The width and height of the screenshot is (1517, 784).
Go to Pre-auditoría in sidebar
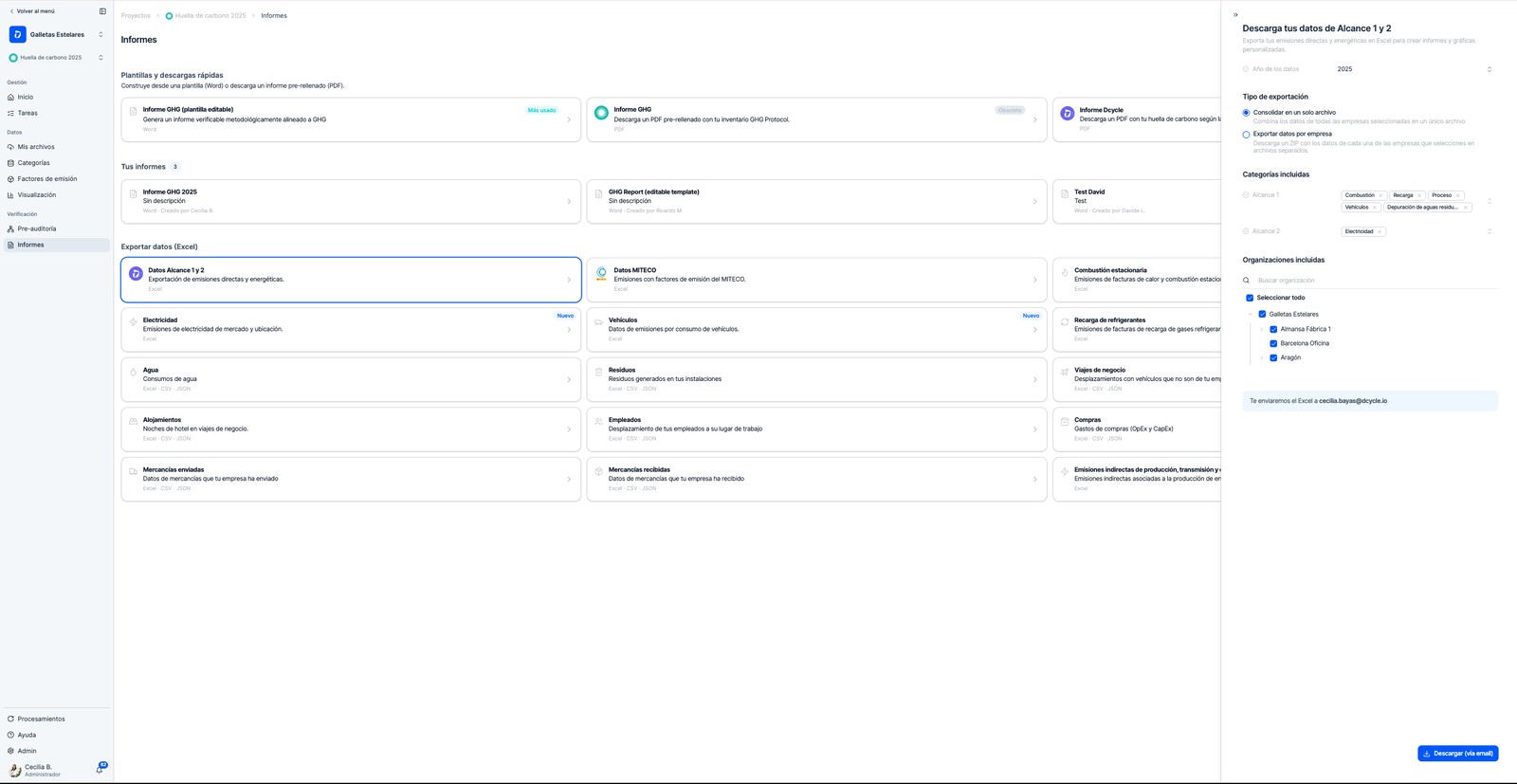37,228
